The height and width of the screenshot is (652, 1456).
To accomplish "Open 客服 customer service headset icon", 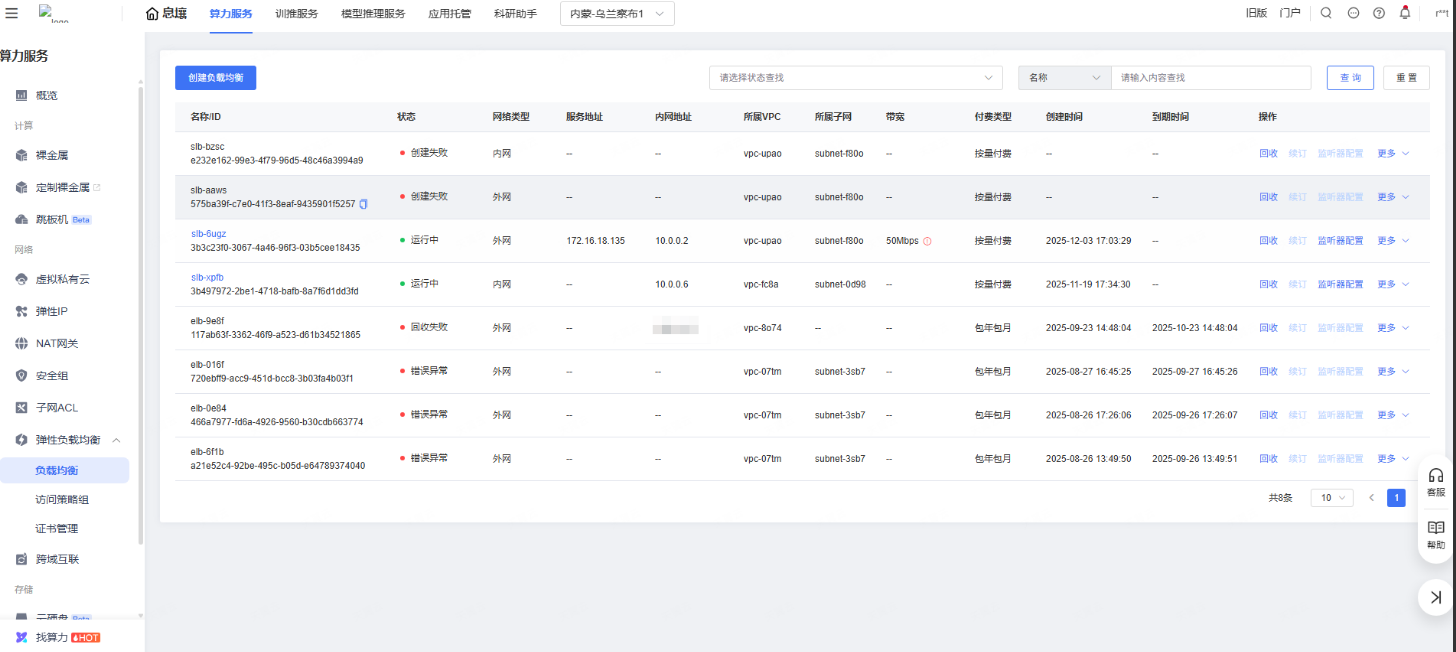I will 1436,481.
